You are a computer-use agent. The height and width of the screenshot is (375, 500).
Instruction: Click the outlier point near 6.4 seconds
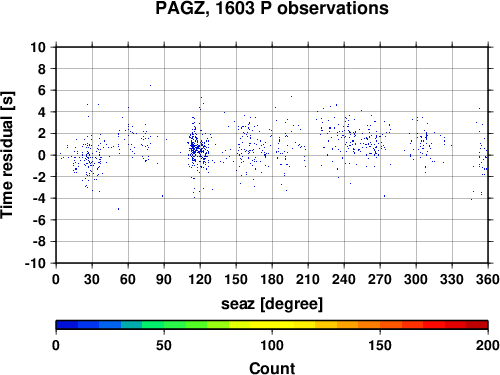point(150,85)
